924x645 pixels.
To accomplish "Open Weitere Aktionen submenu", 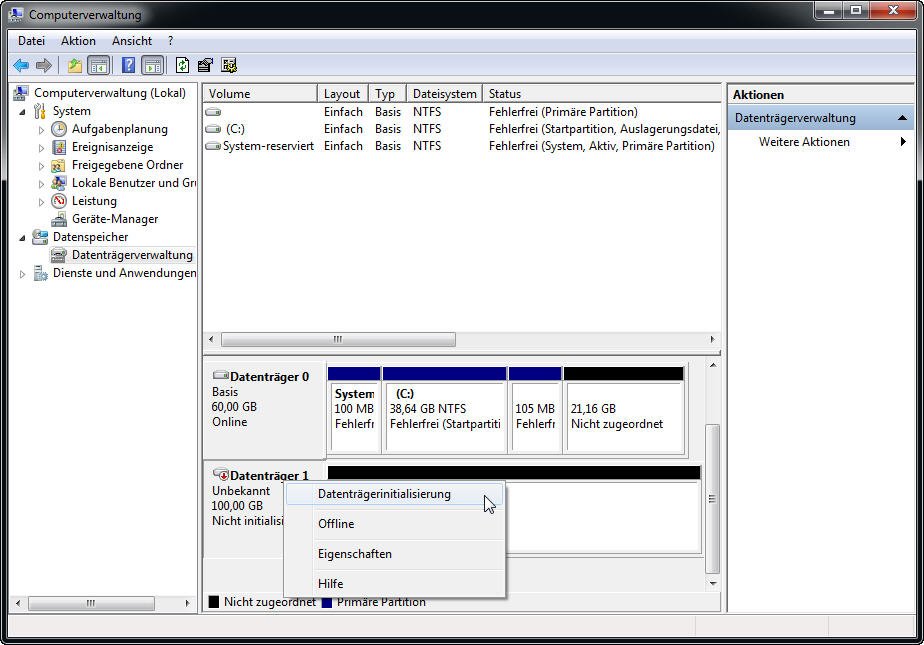I will point(821,141).
